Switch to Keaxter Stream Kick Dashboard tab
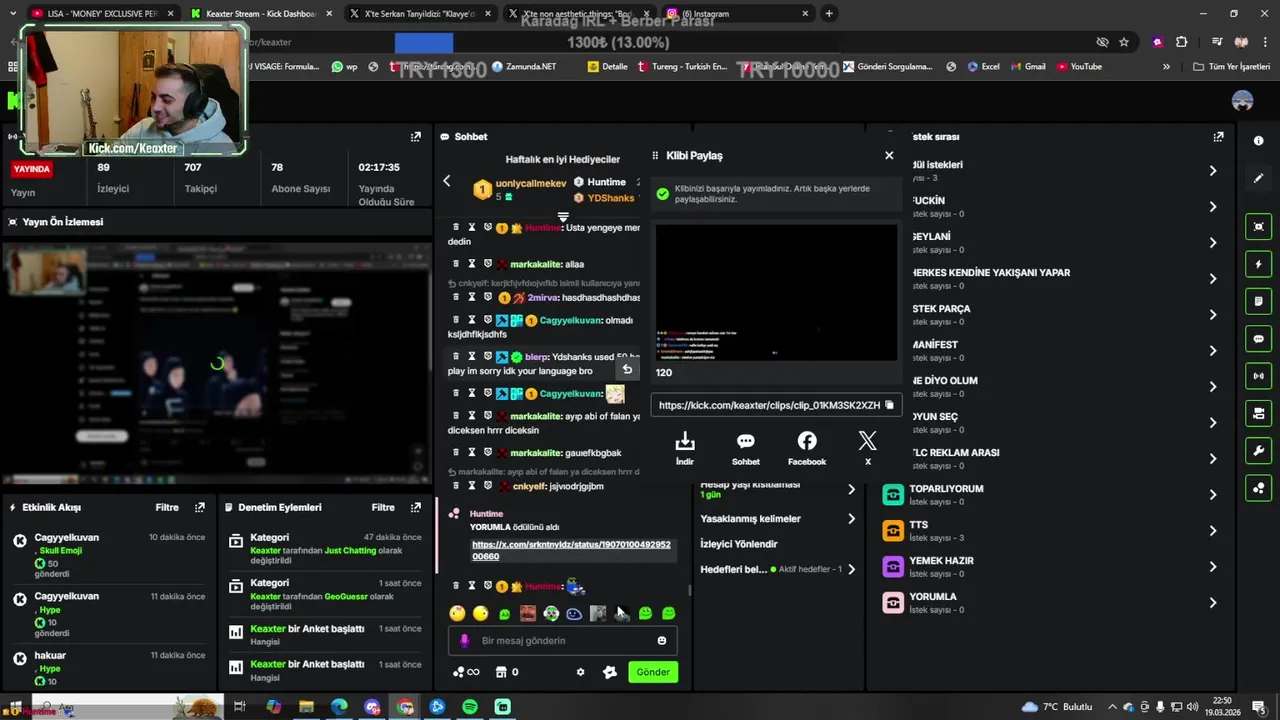Image resolution: width=1280 pixels, height=720 pixels. (262, 14)
